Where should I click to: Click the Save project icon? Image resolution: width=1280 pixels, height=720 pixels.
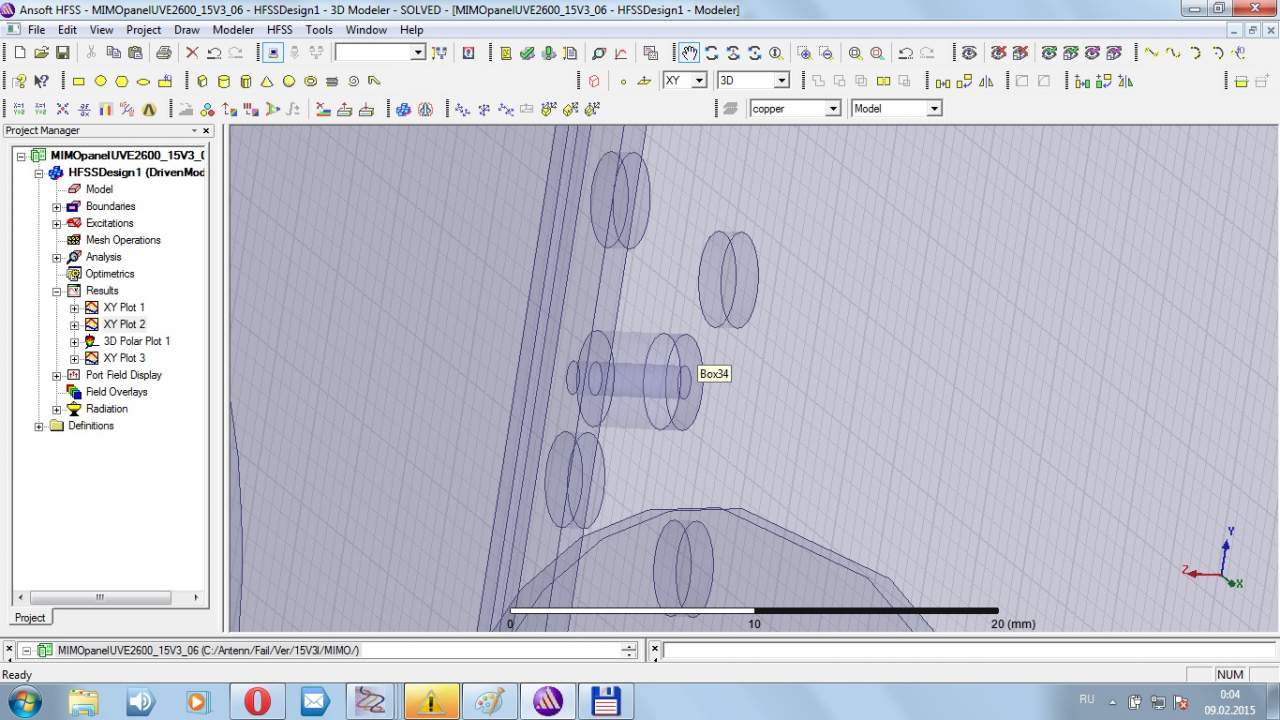62,53
